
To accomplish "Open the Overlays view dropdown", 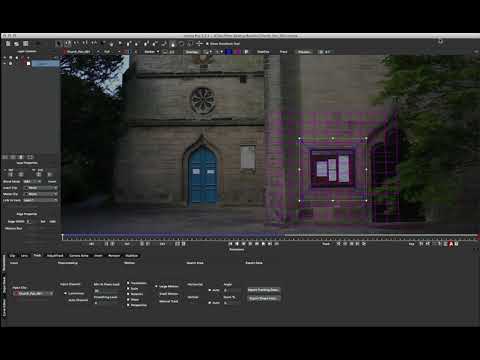I will [x=192, y=52].
